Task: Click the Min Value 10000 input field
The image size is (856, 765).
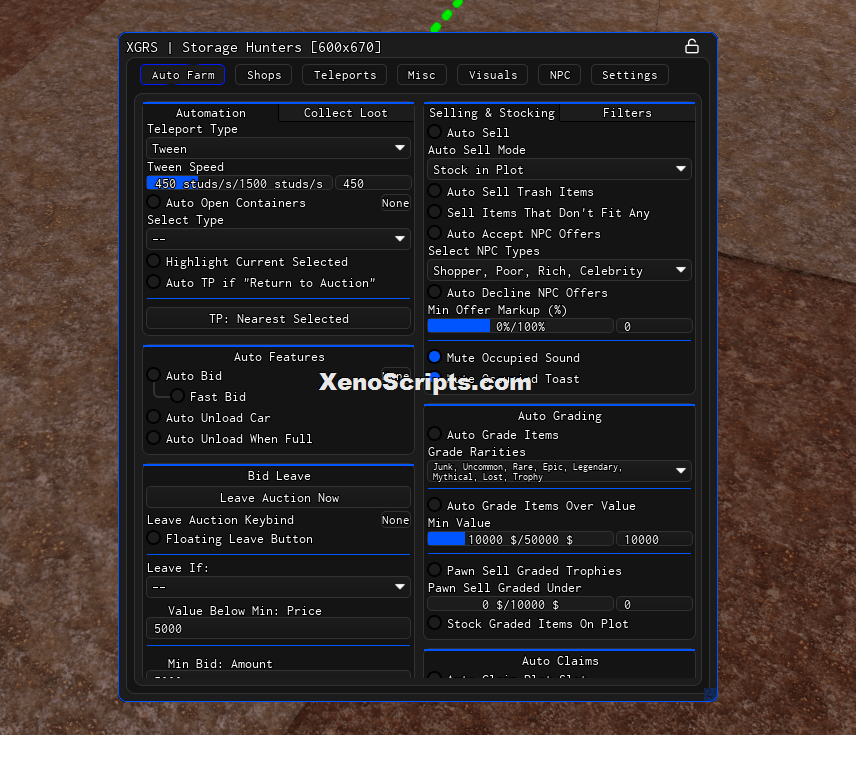Action: pyautogui.click(x=654, y=539)
